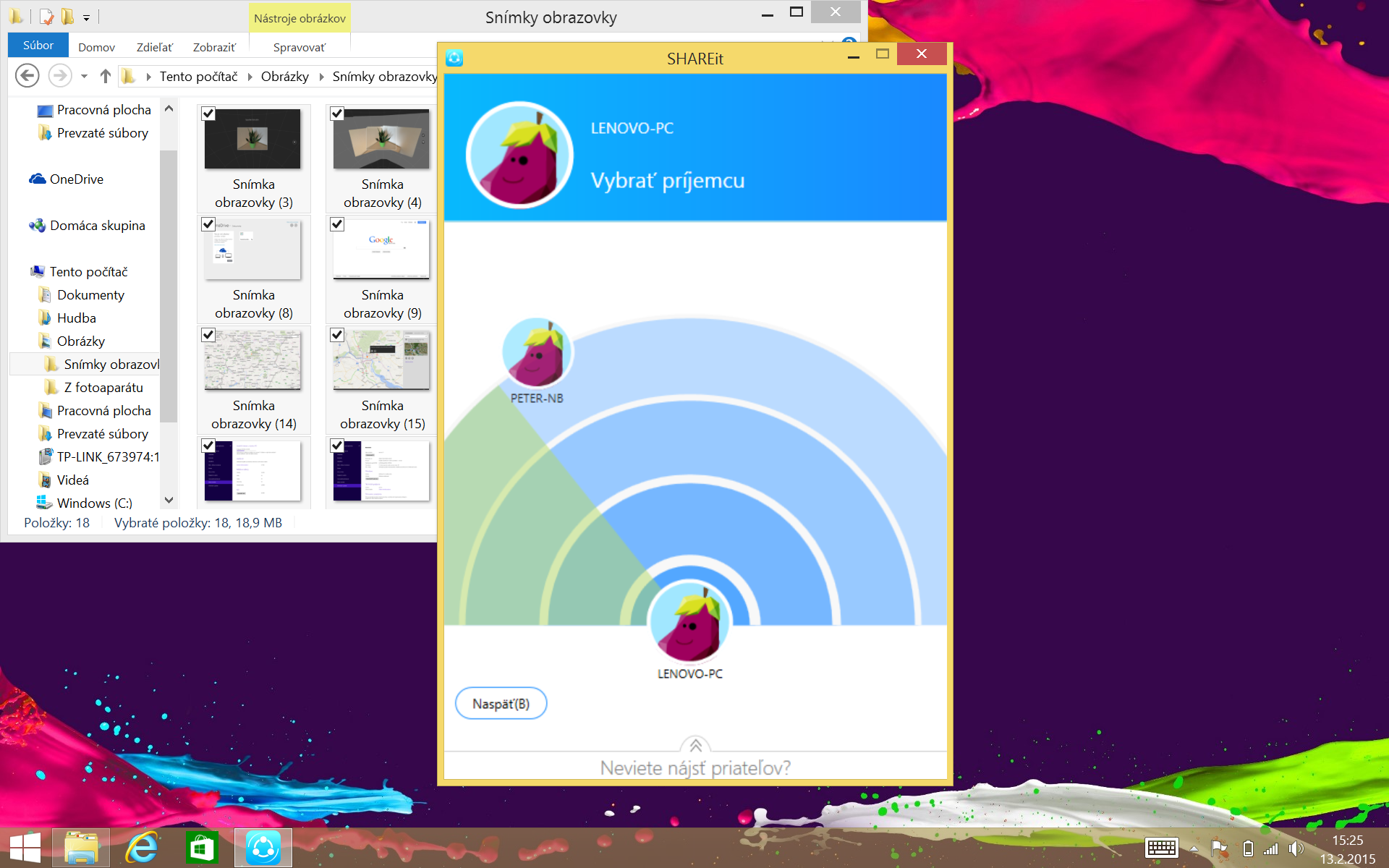
Task: Click battery icon in system tray
Action: coord(1248,848)
